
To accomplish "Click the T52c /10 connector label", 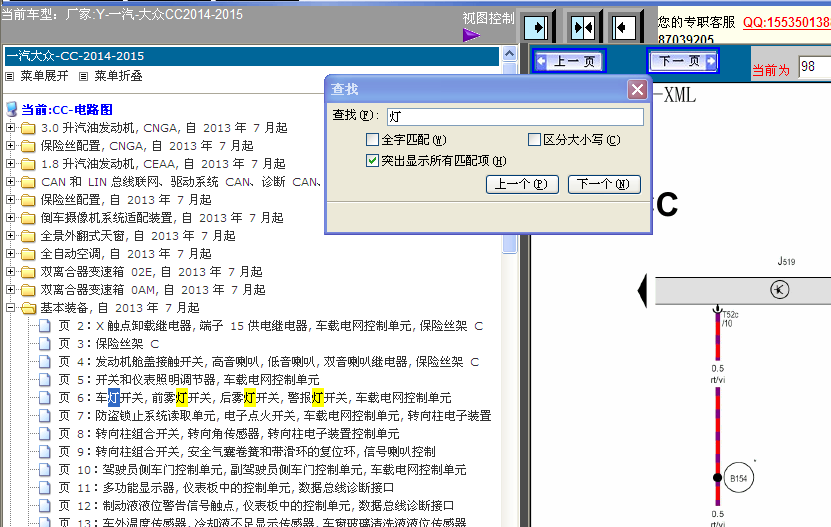I will pyautogui.click(x=730, y=319).
